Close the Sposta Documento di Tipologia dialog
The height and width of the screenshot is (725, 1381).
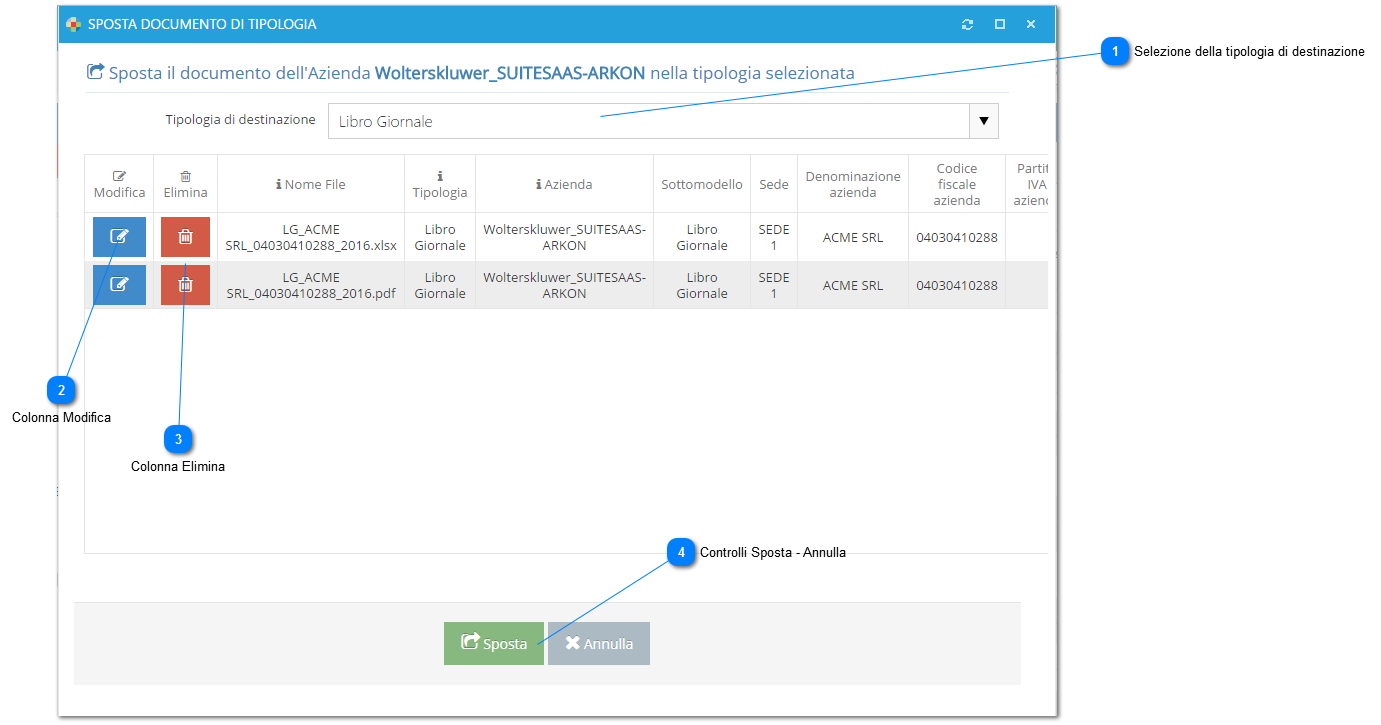click(1031, 24)
